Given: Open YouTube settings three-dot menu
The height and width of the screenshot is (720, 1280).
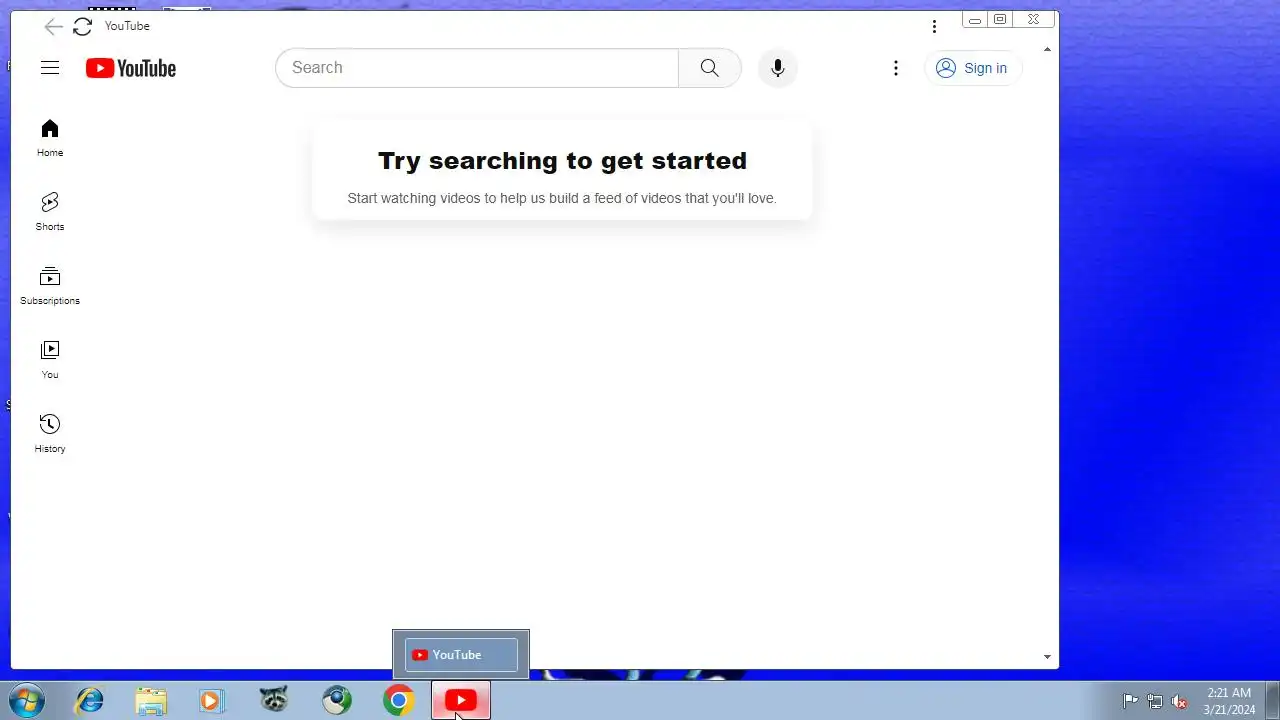Looking at the screenshot, I should point(896,68).
